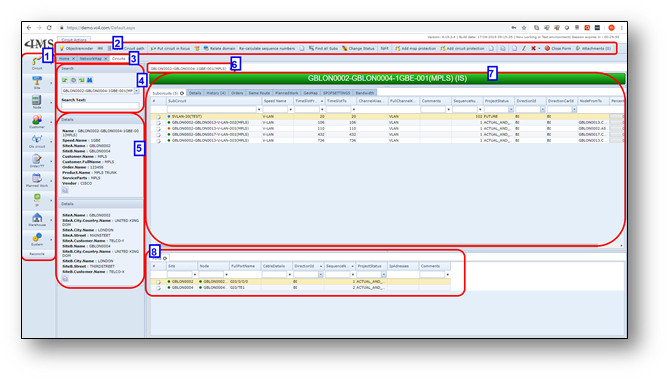Click the Relate domain toolbar item

pos(219,49)
